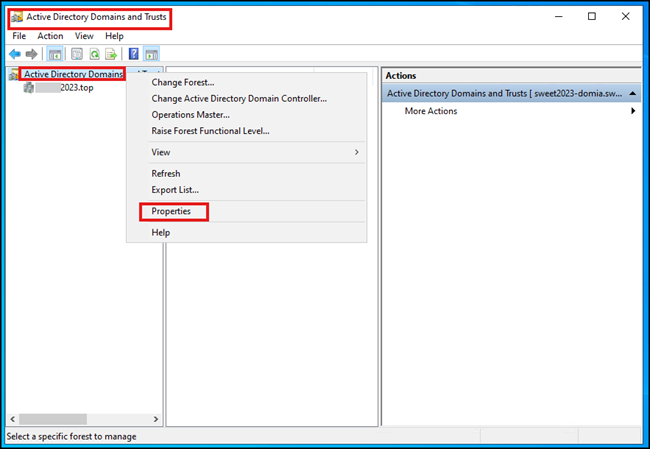Viewport: 650px width, 449px height.
Task: Click the gray Forward arrow toolbar icon
Action: [x=32, y=54]
